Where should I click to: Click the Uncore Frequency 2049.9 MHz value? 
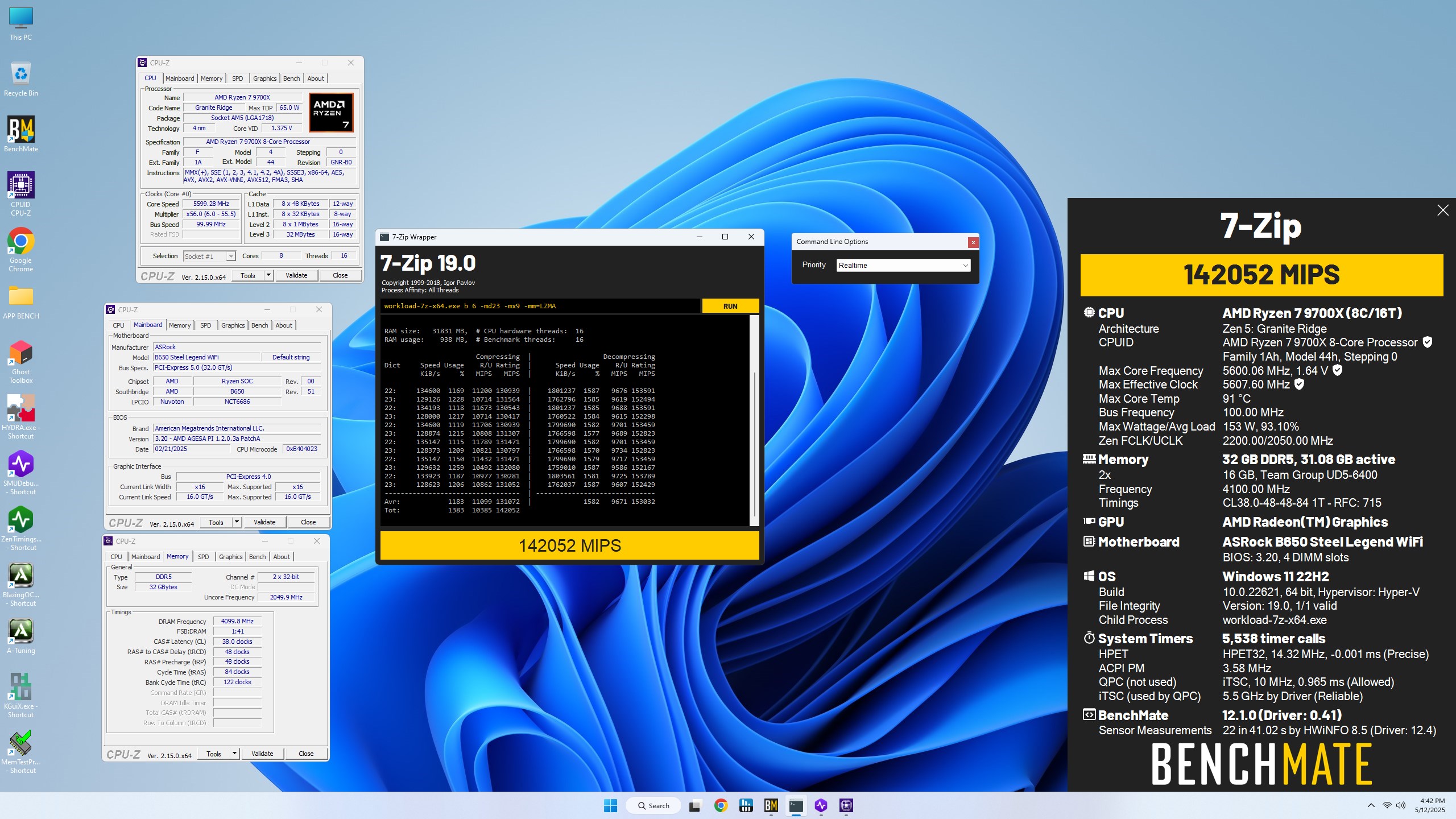pyautogui.click(x=286, y=597)
